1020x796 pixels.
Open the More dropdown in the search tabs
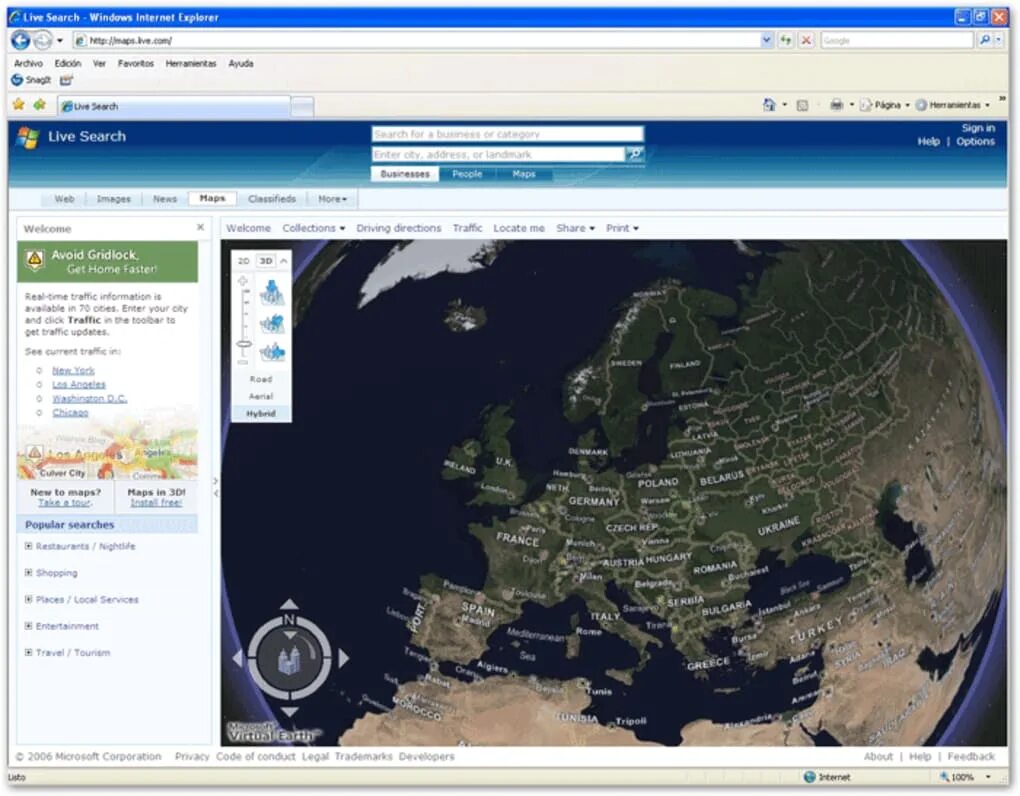[332, 199]
